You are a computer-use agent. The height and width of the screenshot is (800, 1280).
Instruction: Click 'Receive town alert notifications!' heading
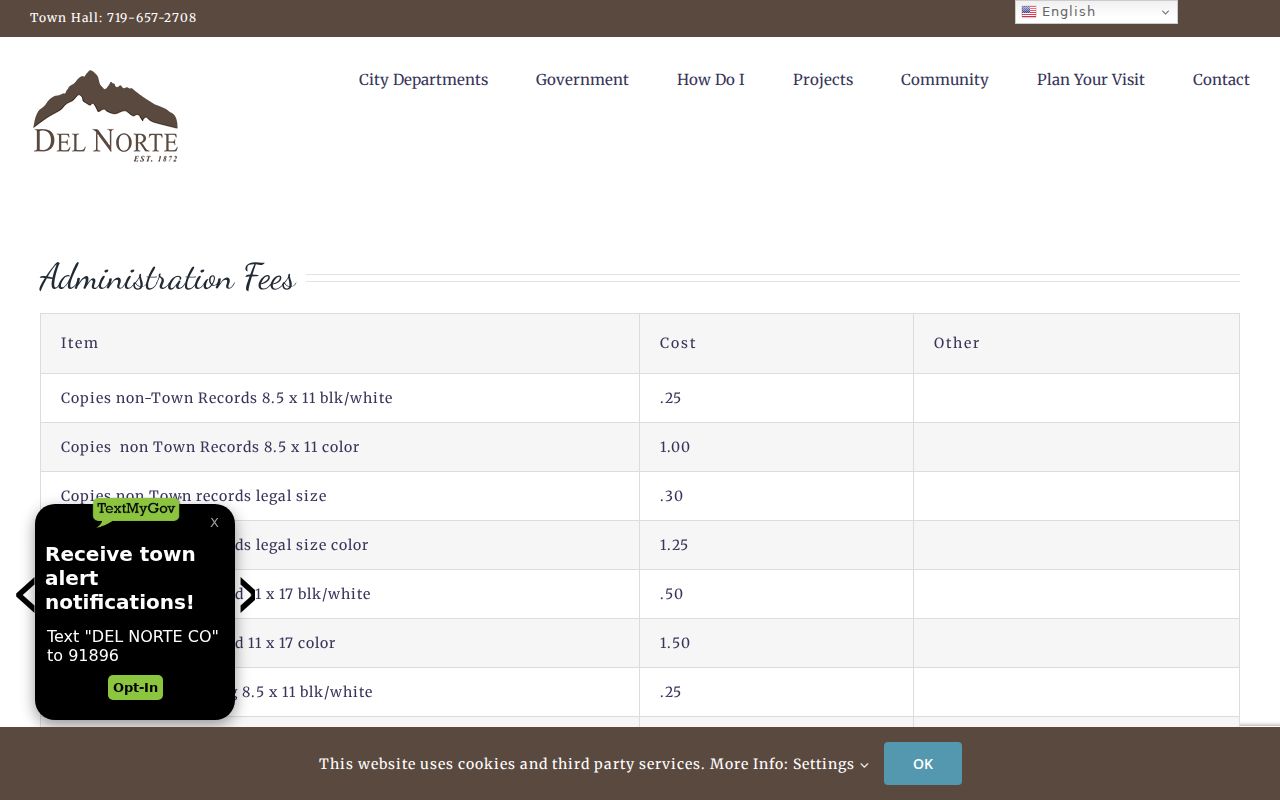[x=120, y=578]
